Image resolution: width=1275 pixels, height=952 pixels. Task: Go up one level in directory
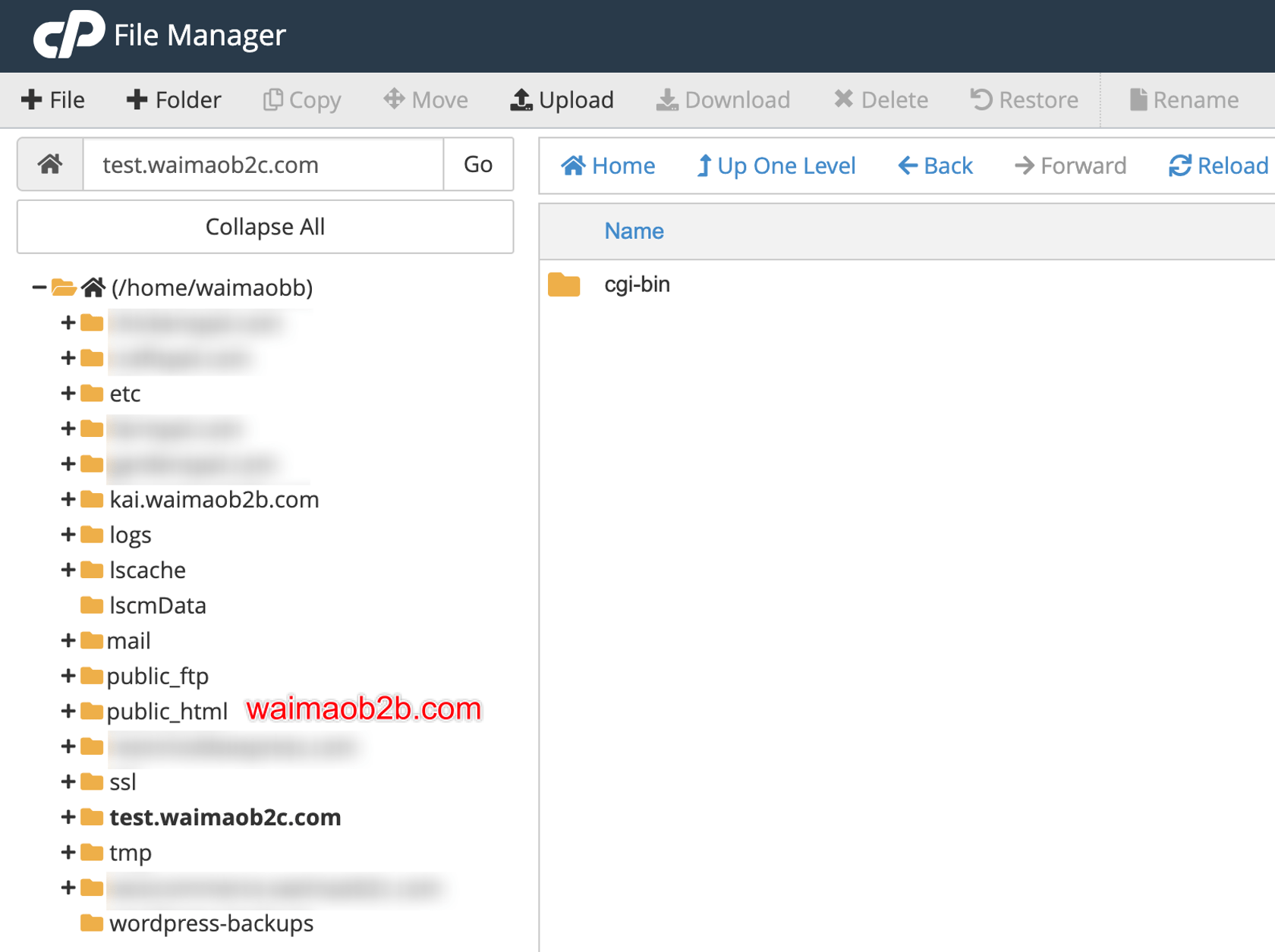[776, 165]
